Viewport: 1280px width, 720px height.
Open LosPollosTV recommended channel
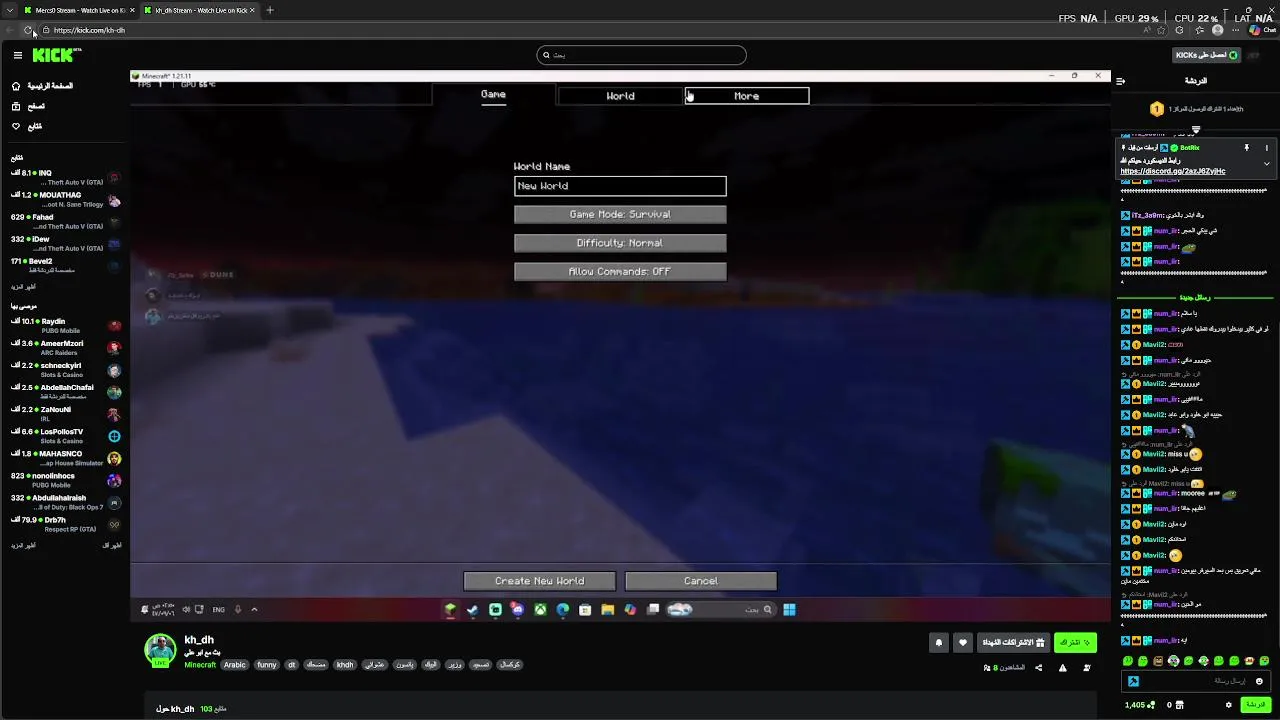[x=65, y=436]
